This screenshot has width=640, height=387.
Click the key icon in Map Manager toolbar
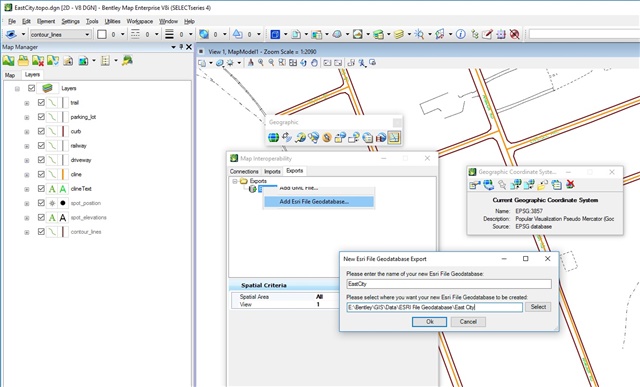click(127, 61)
